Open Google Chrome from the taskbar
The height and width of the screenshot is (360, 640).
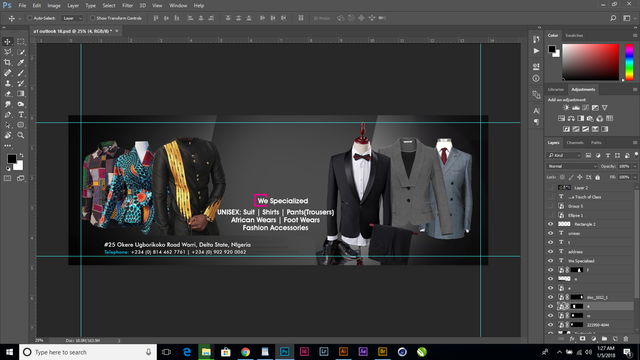[245, 352]
